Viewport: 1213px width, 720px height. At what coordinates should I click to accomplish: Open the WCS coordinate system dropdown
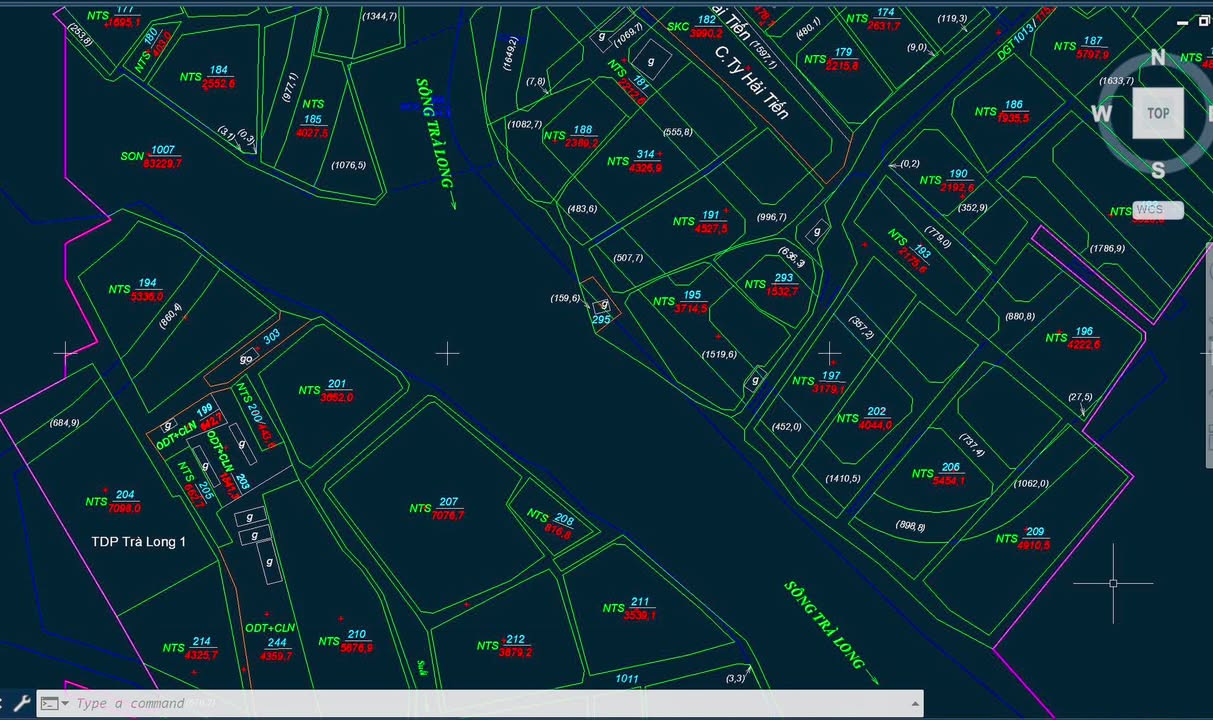(x=1158, y=210)
